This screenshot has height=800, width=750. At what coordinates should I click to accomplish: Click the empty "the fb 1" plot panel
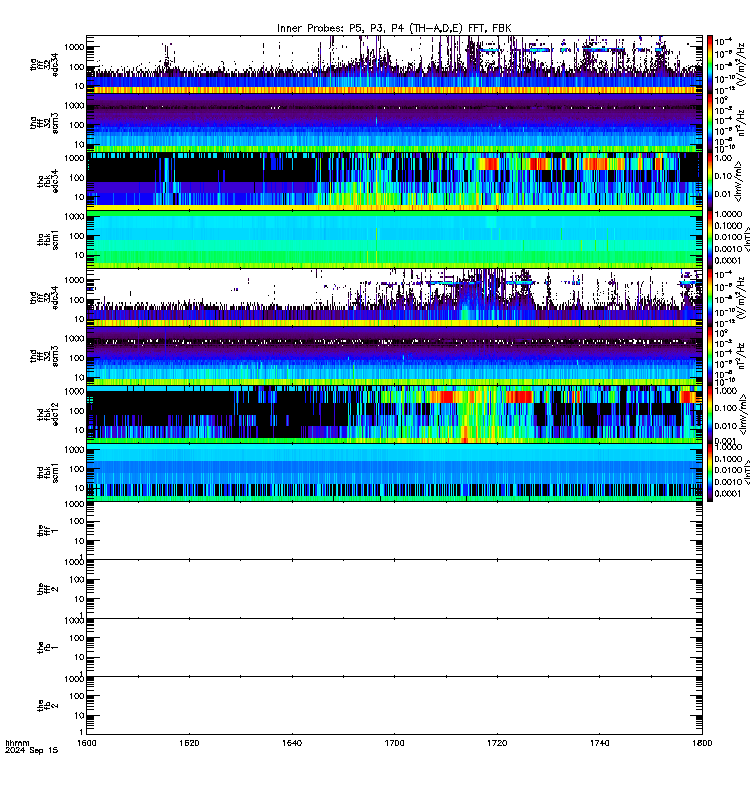[x=394, y=647]
